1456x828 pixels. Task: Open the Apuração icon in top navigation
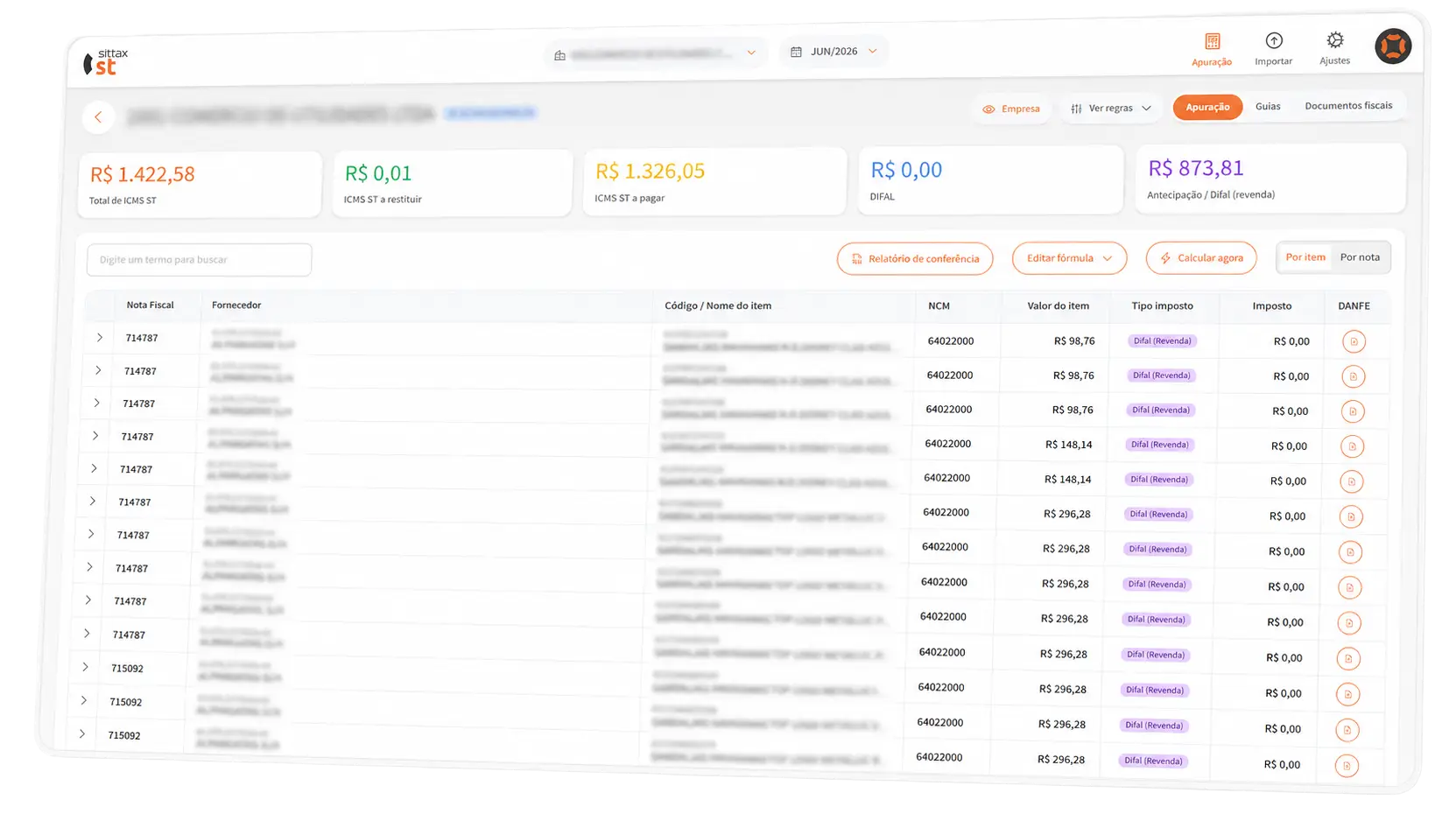(x=1212, y=49)
